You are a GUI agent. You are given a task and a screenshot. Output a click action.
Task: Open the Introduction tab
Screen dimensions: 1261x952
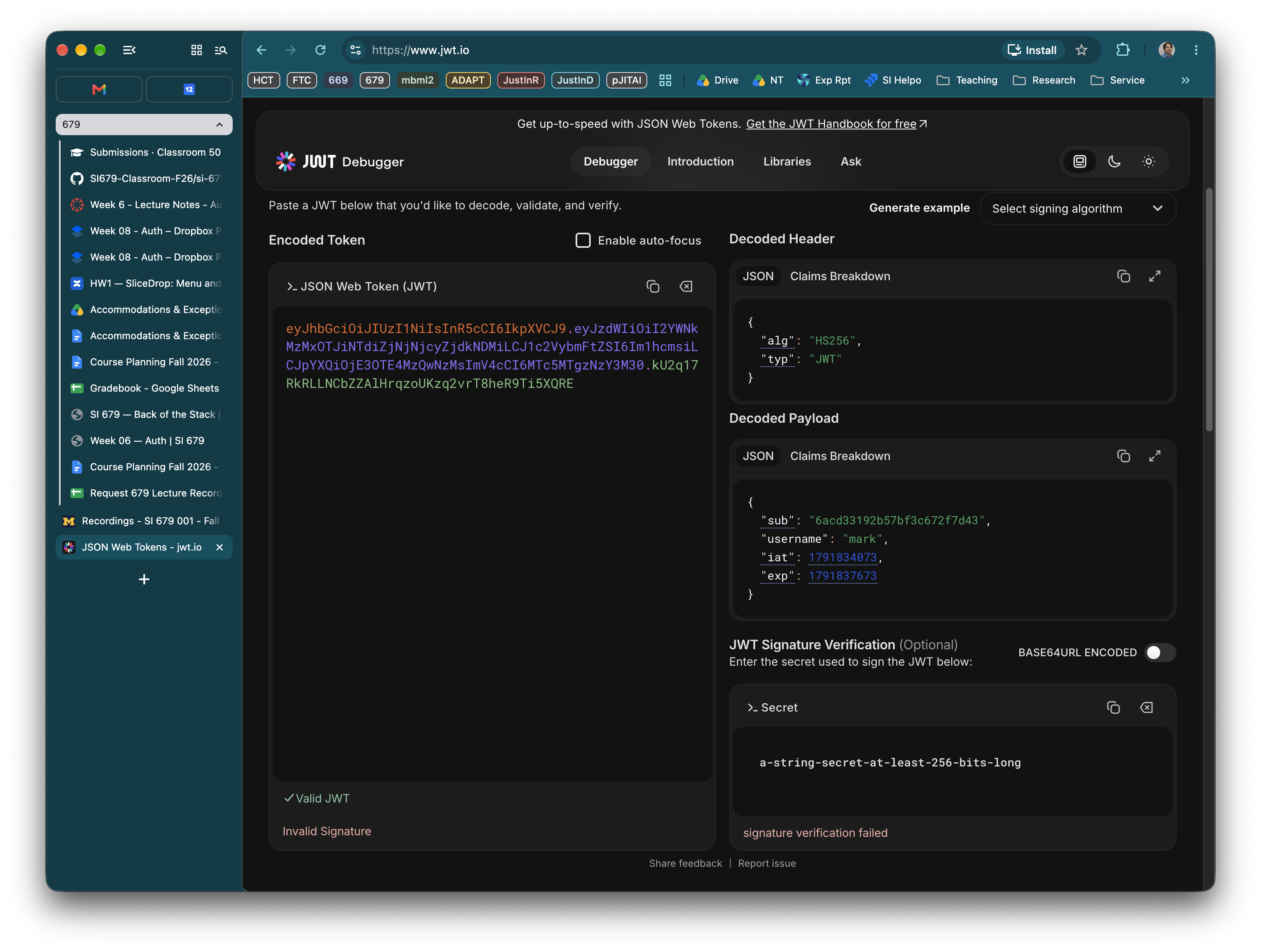pos(700,162)
